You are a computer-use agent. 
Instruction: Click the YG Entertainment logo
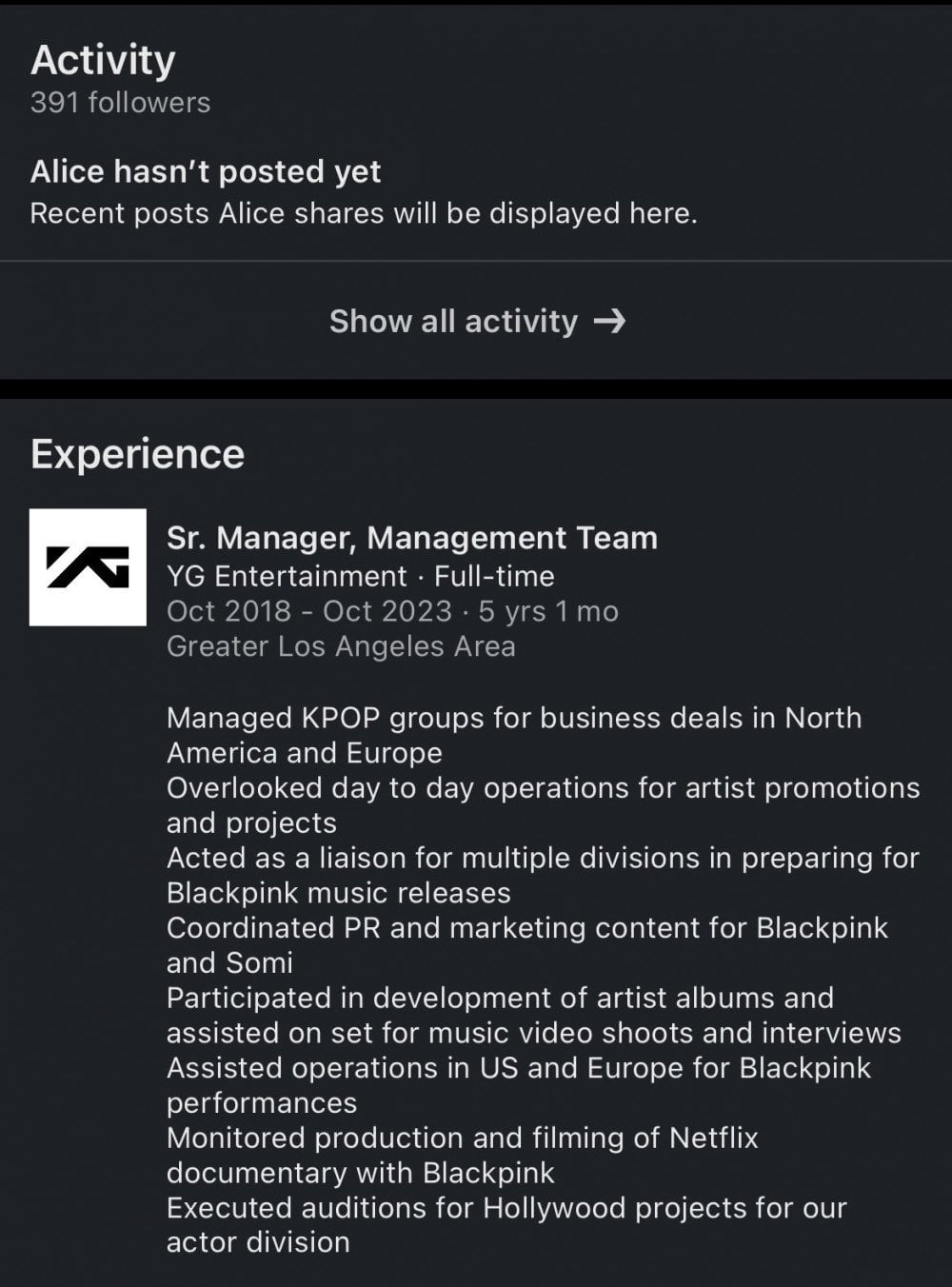88,567
